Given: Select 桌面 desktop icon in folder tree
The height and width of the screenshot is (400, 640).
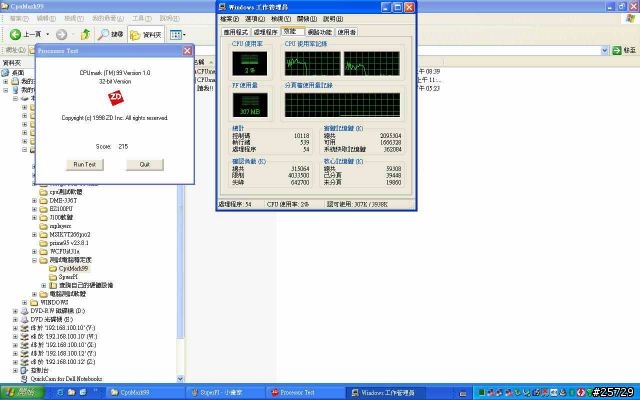Looking at the screenshot, I should pyautogui.click(x=5, y=73).
